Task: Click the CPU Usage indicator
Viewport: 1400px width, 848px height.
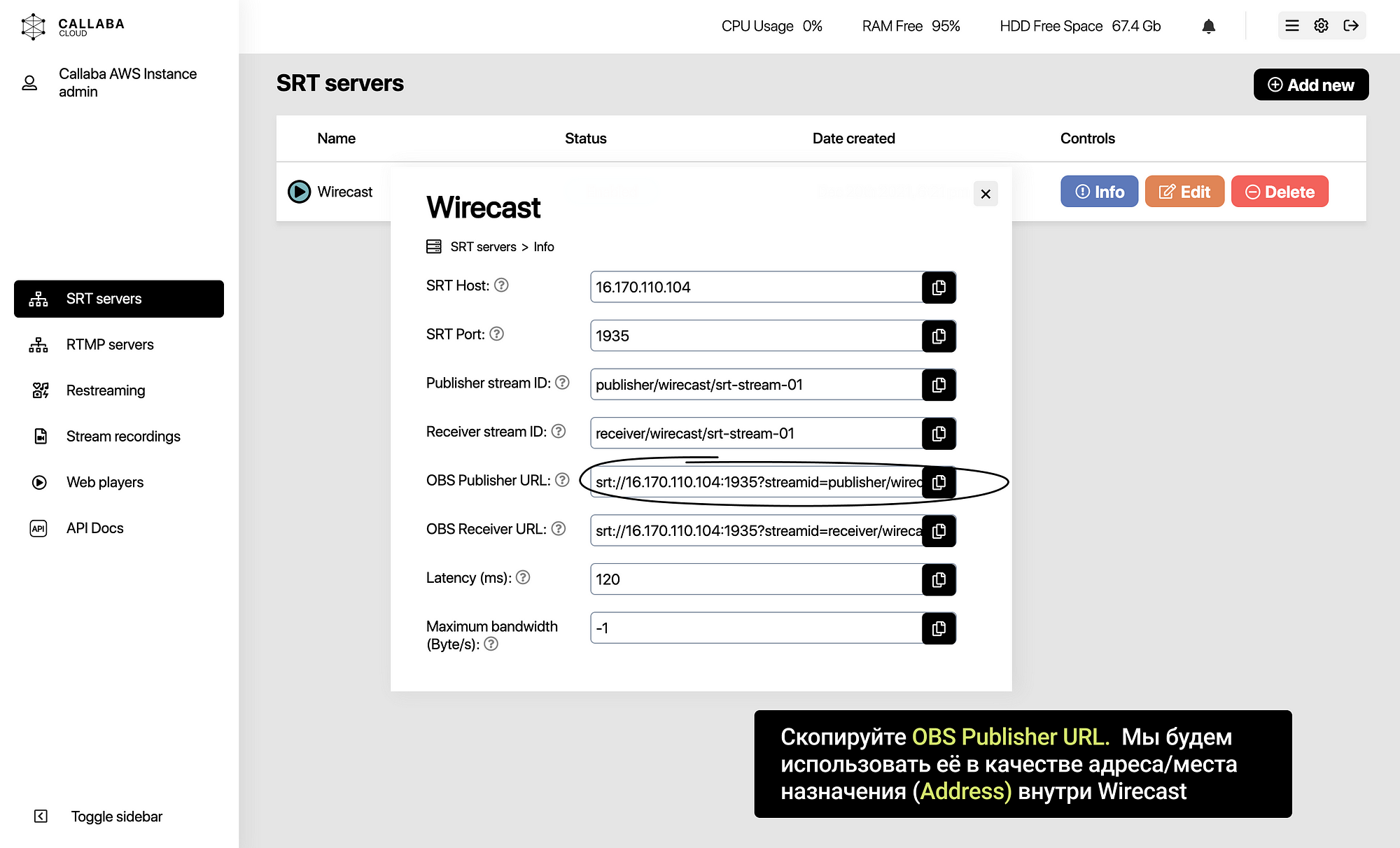Action: coord(771,26)
